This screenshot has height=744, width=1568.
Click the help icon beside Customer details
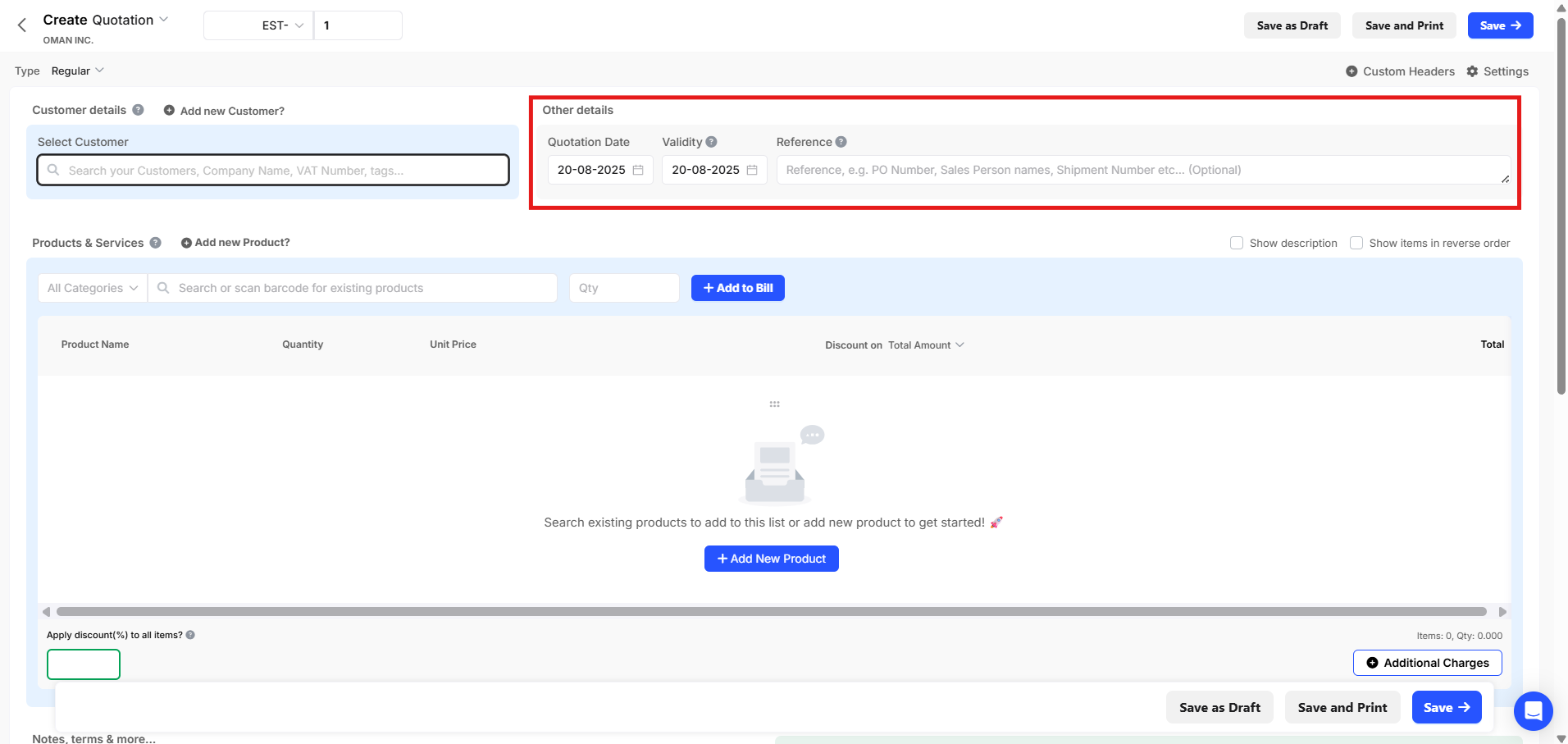(138, 110)
